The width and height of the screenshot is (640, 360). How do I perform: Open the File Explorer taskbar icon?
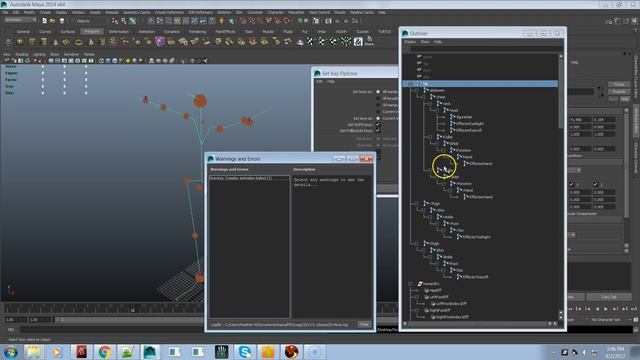click(34, 351)
